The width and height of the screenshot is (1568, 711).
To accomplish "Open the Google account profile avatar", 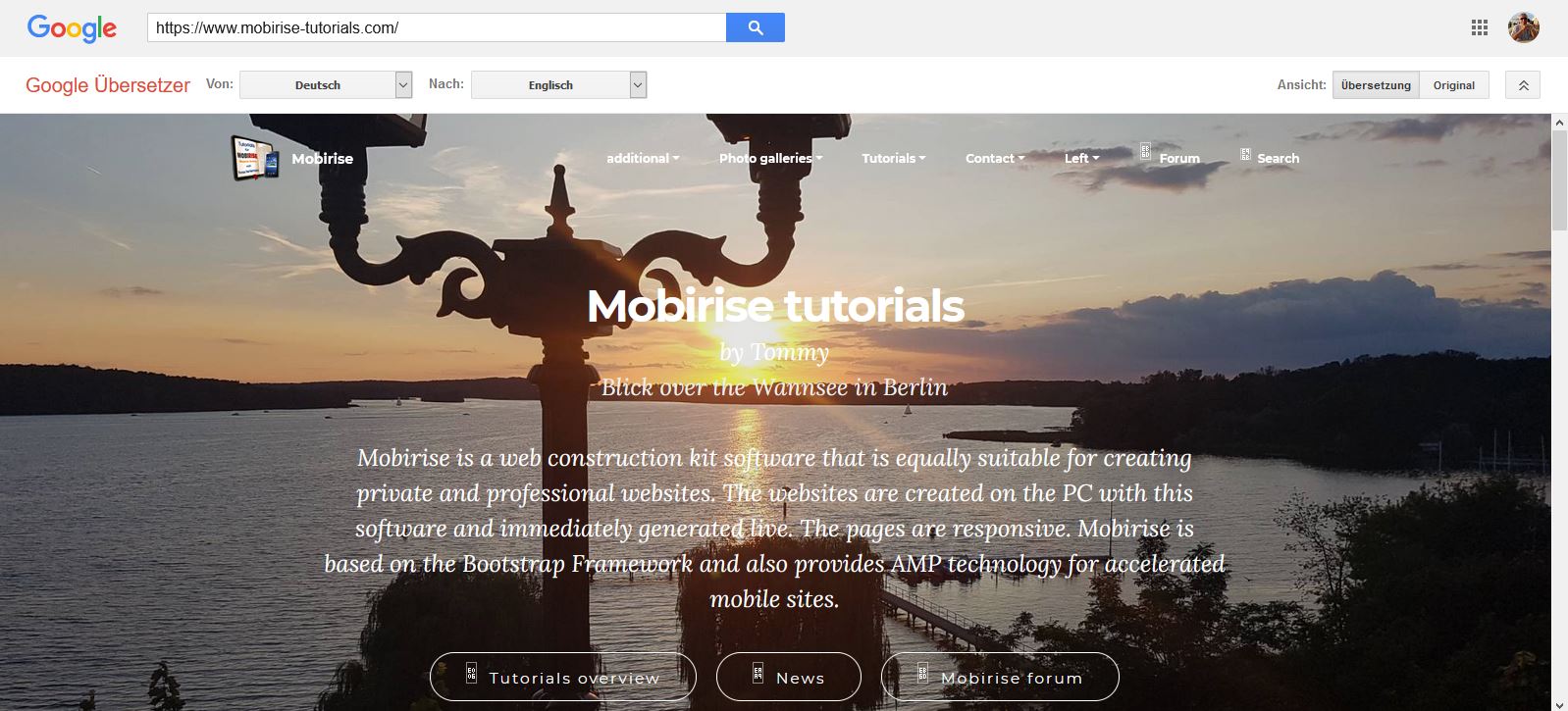I will tap(1523, 27).
